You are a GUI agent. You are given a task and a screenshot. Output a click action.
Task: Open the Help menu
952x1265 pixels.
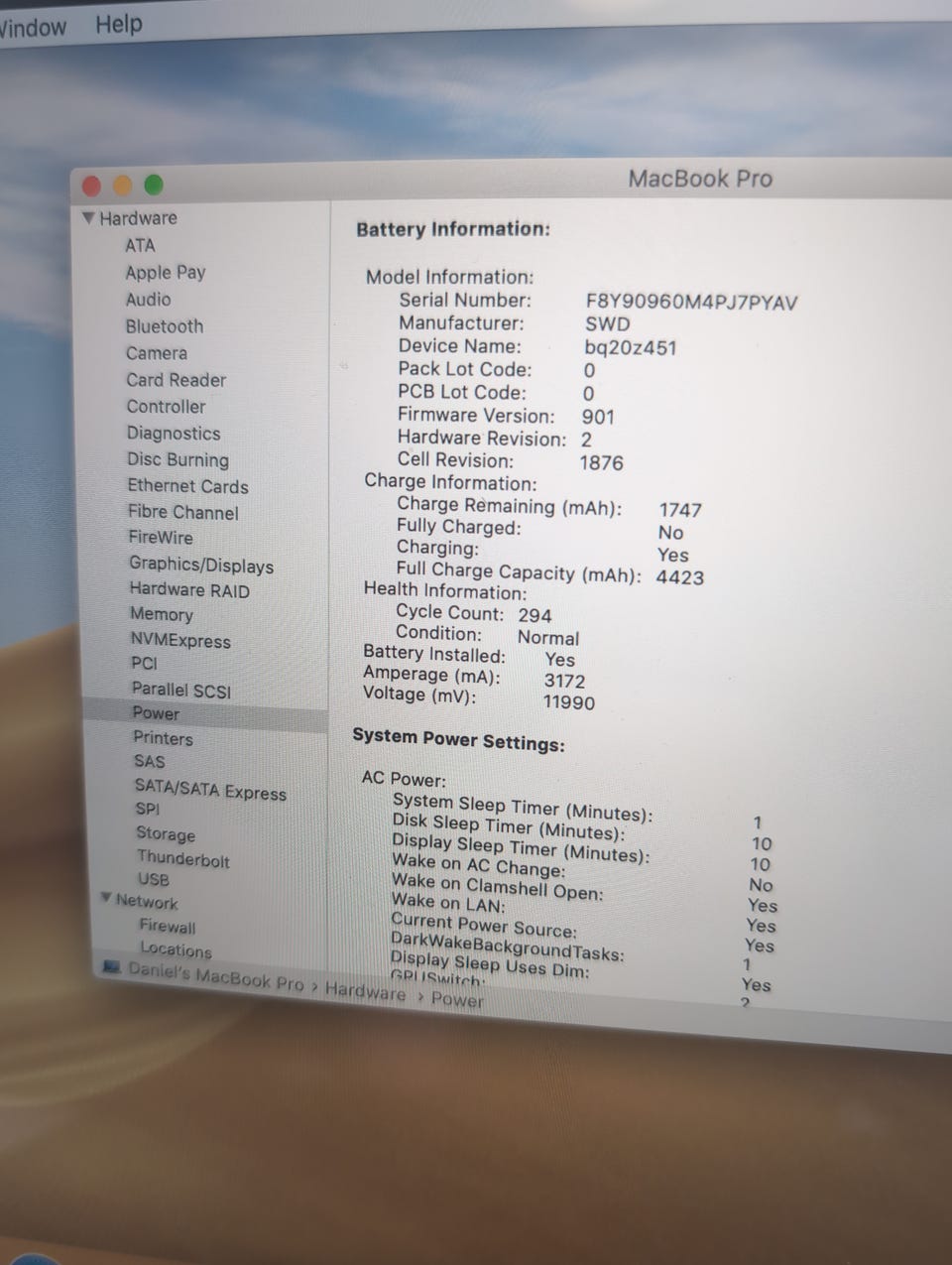point(119,24)
